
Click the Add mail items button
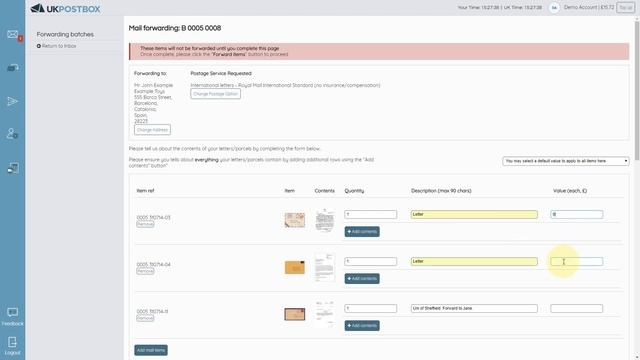click(151, 350)
